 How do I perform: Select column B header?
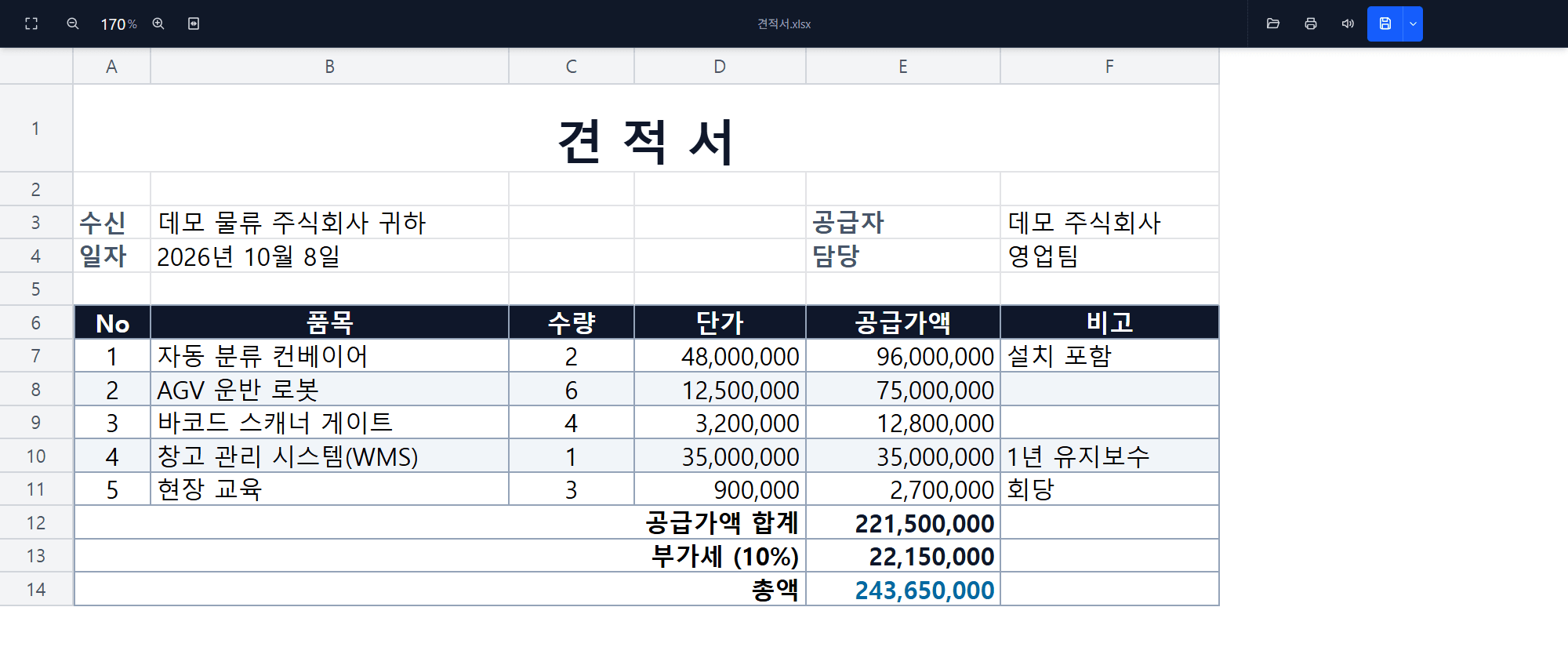point(330,67)
